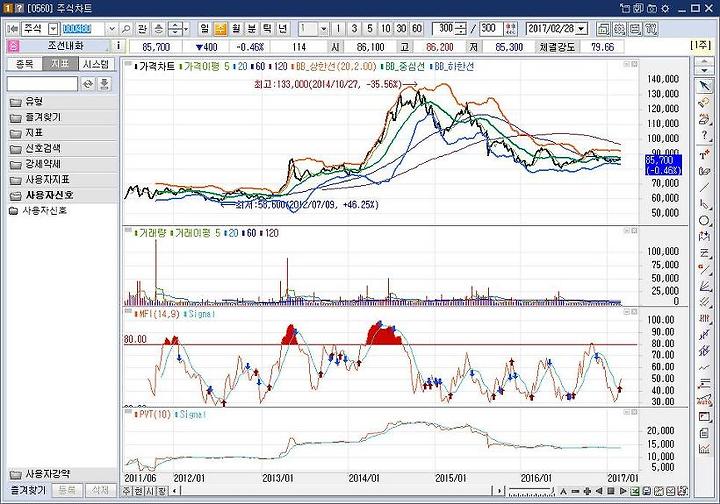Click the info 'i' icon next to 조선내화
This screenshot has width=720, height=504.
[x=118, y=46]
